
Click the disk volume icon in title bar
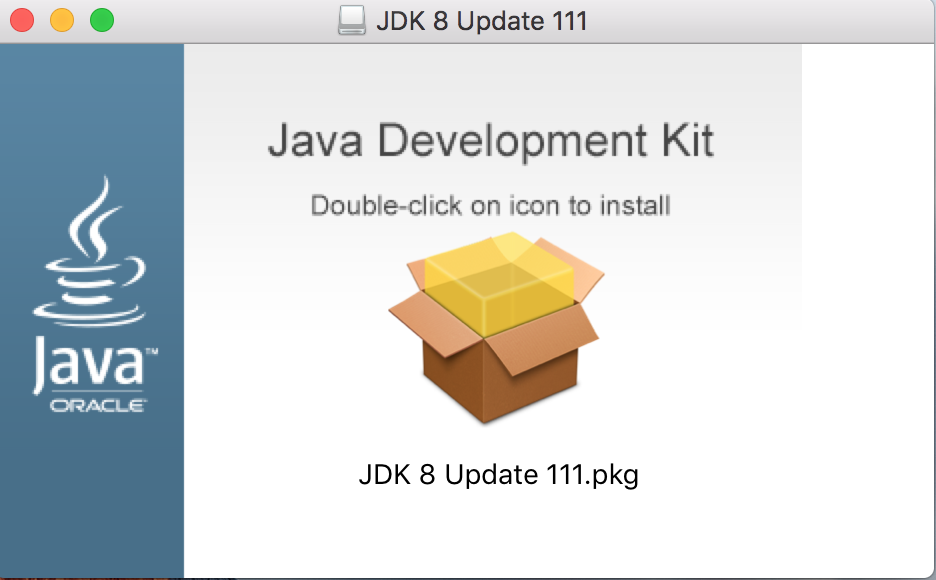pos(352,20)
